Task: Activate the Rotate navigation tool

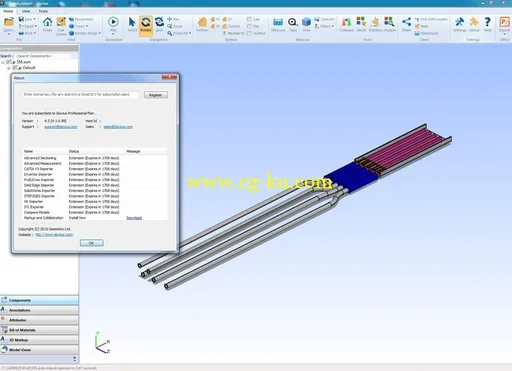Action: click(x=146, y=25)
